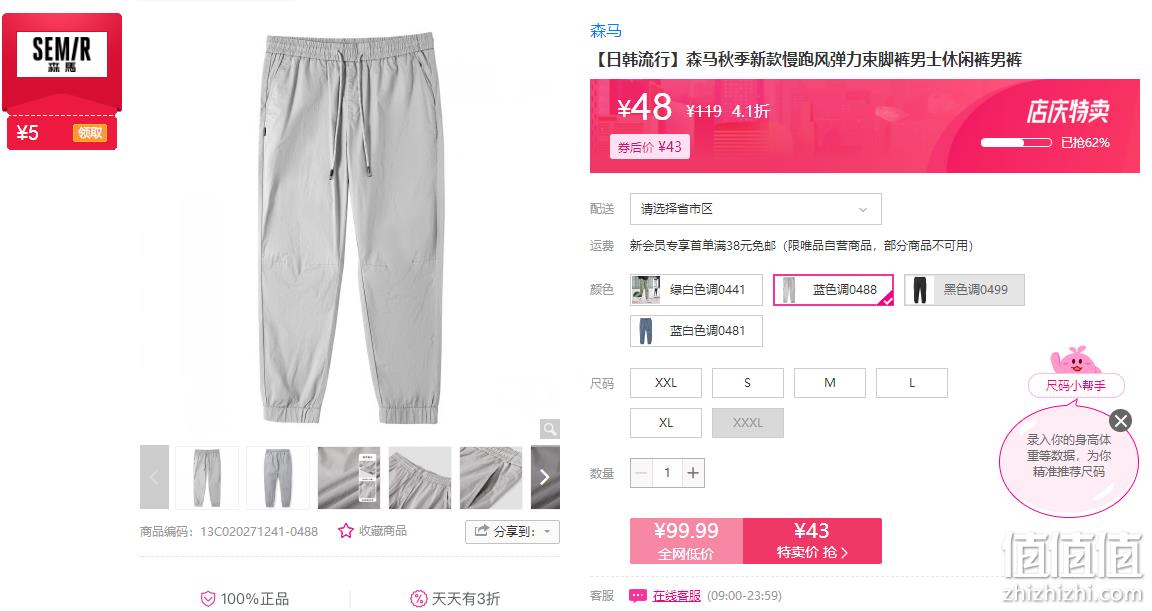Choose size M option
1152x611 pixels.
(x=829, y=383)
